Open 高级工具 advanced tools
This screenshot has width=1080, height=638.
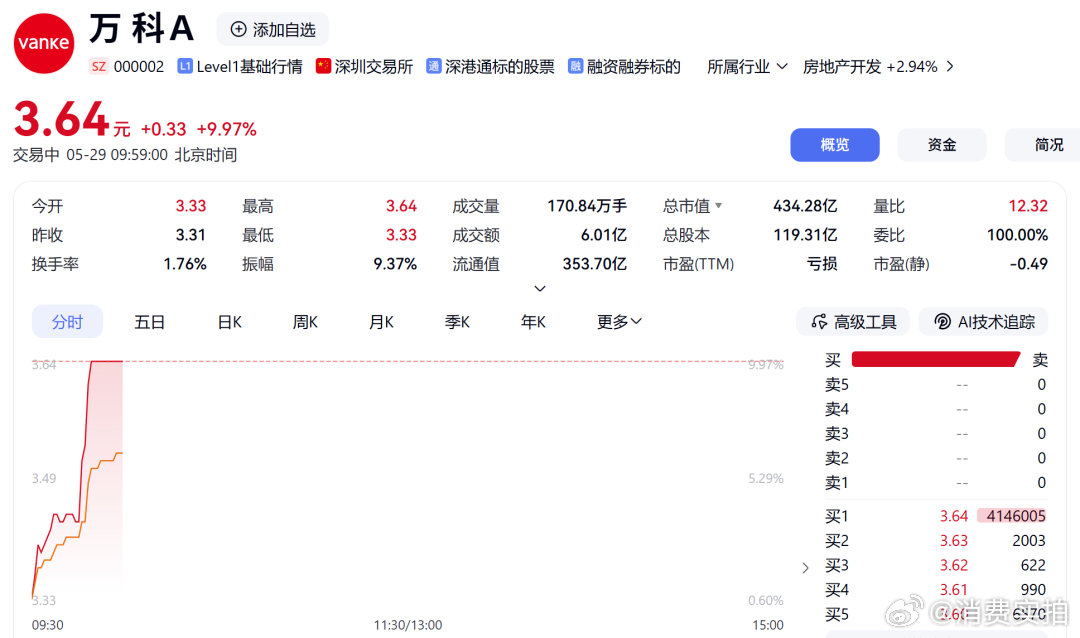(x=853, y=322)
